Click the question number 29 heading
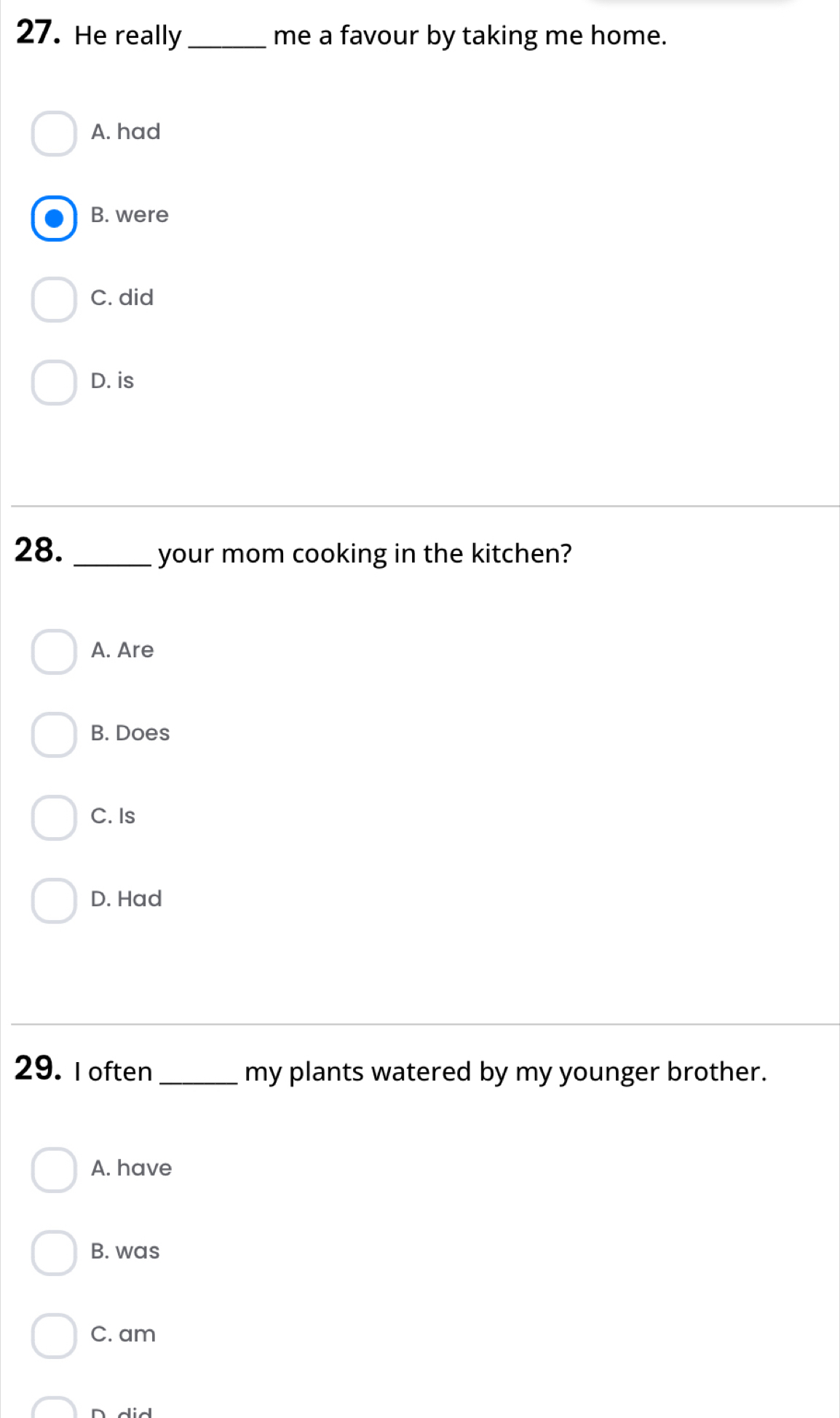 pyautogui.click(x=38, y=1069)
